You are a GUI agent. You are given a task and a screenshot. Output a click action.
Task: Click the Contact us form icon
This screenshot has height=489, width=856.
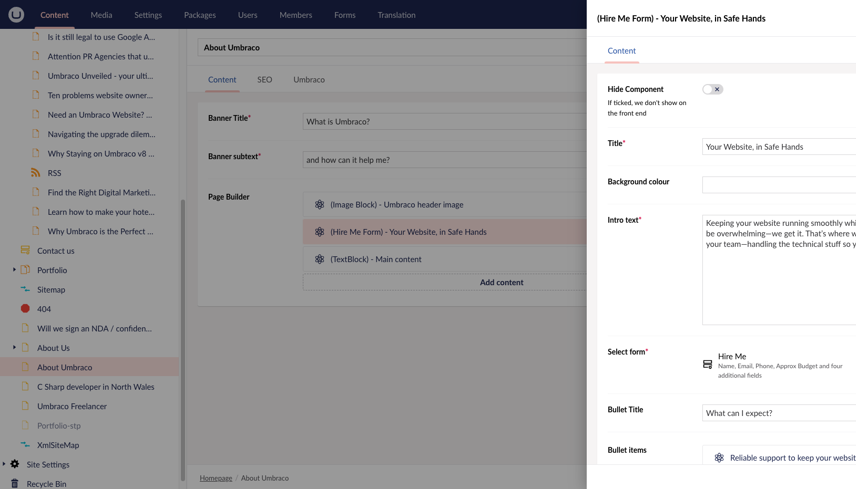click(25, 251)
